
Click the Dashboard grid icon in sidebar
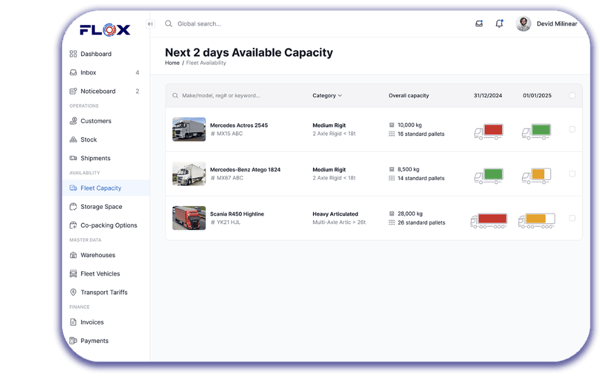[73, 54]
